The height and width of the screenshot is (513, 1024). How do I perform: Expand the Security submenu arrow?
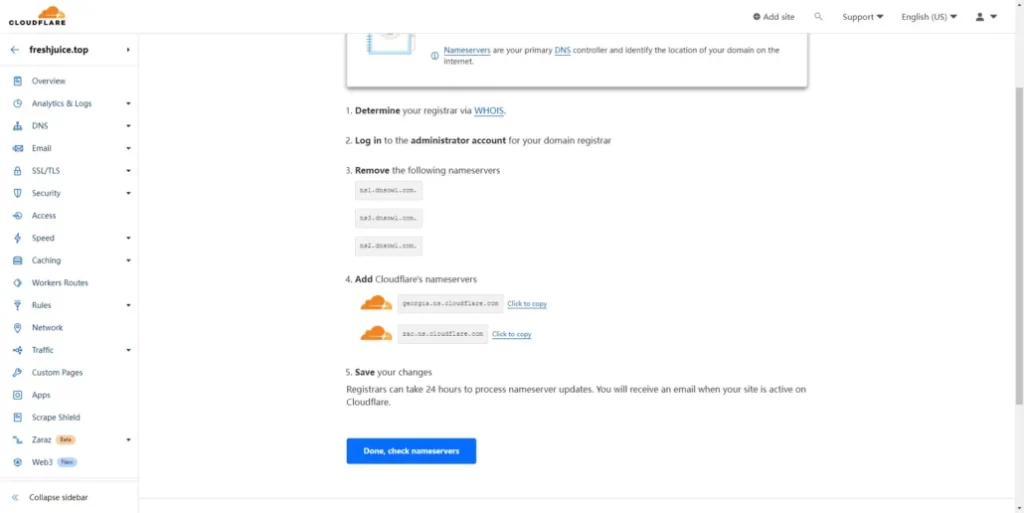pyautogui.click(x=129, y=193)
